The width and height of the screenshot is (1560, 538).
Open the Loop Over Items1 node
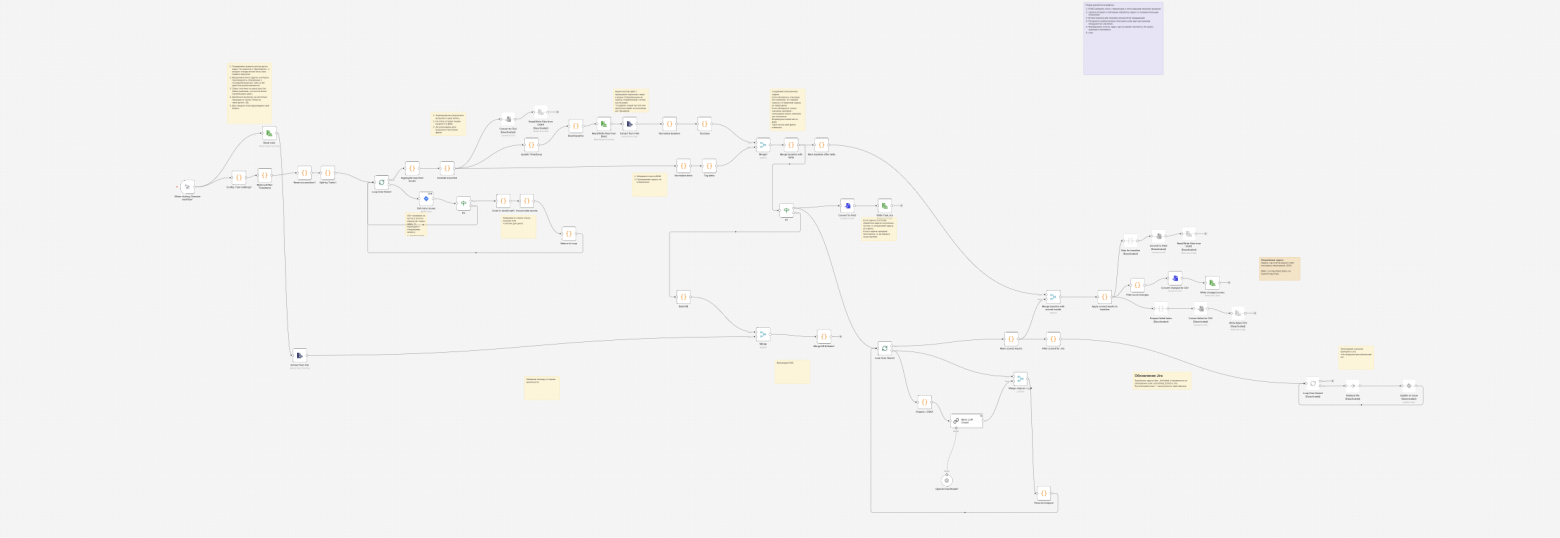pos(381,182)
